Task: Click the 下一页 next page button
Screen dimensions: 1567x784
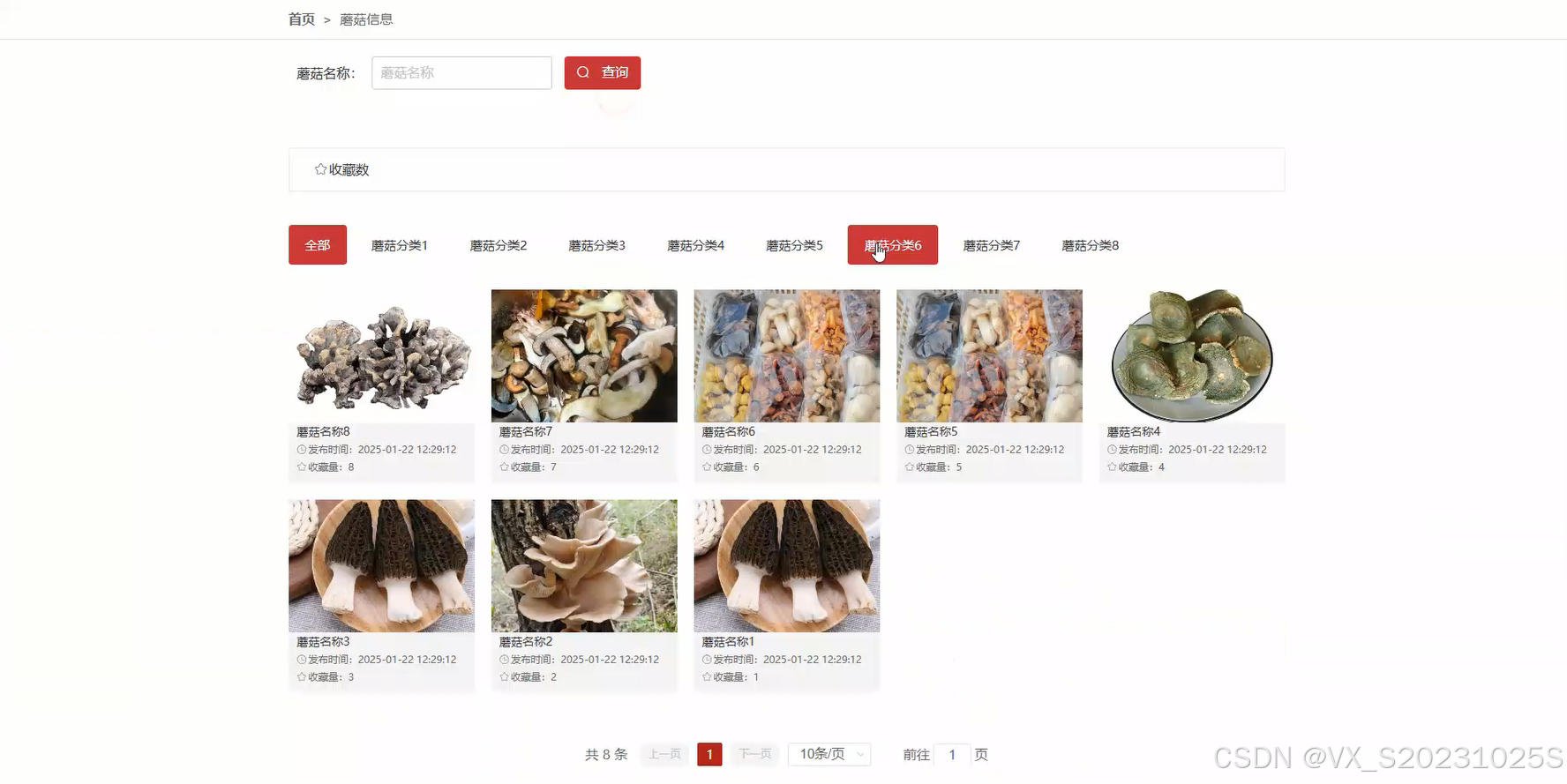Action: click(755, 754)
